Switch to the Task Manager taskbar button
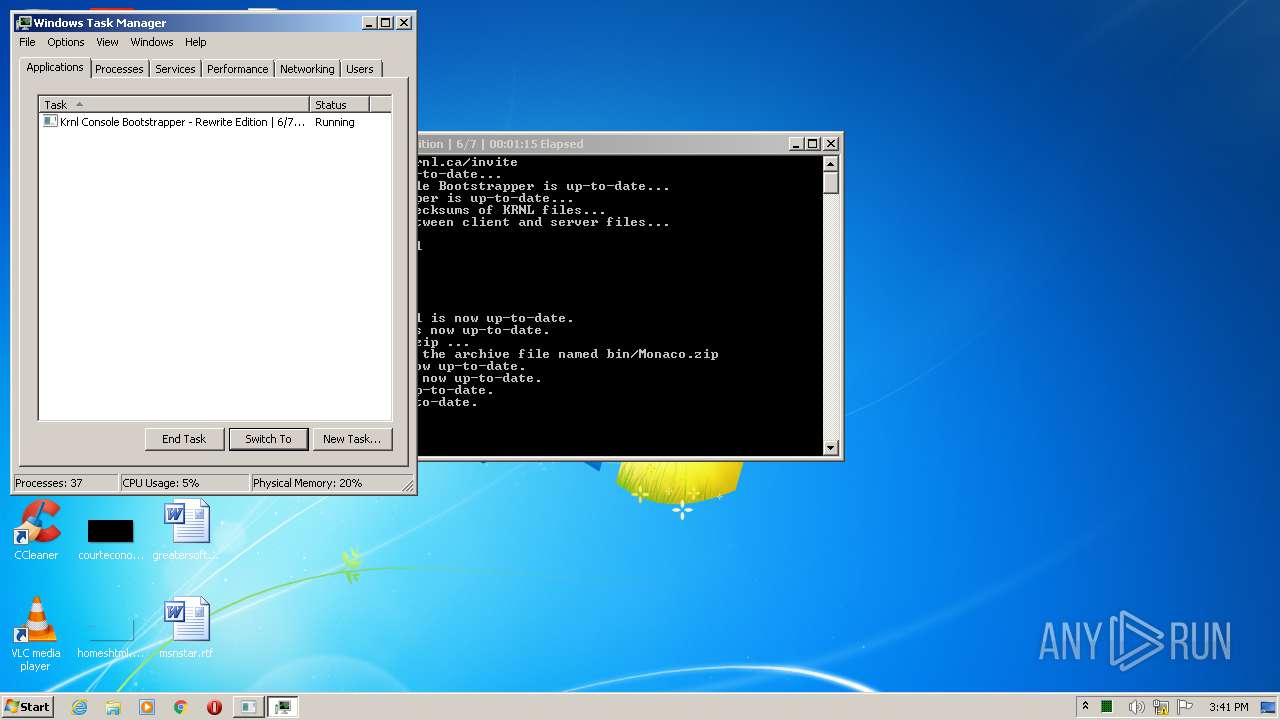This screenshot has height=720, width=1280. [284, 707]
